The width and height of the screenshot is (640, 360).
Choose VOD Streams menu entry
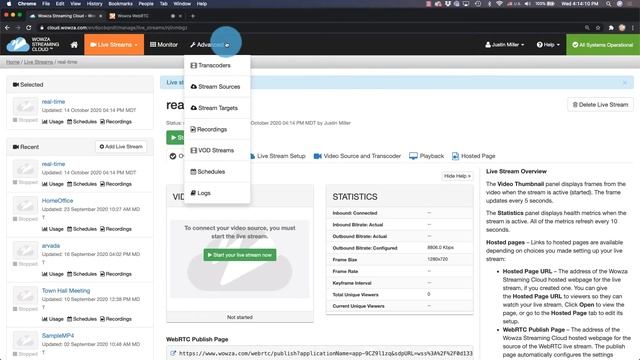[x=217, y=150]
